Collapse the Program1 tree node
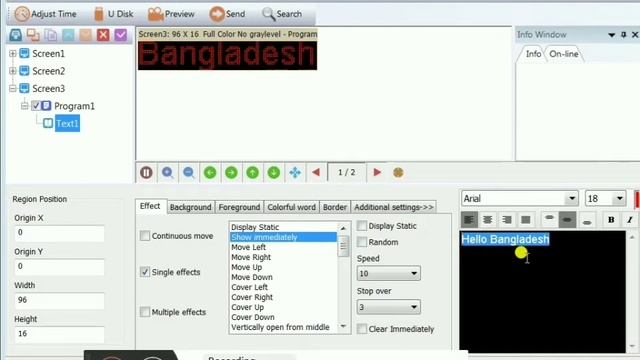Viewport: 640px width, 360px height. [24, 106]
